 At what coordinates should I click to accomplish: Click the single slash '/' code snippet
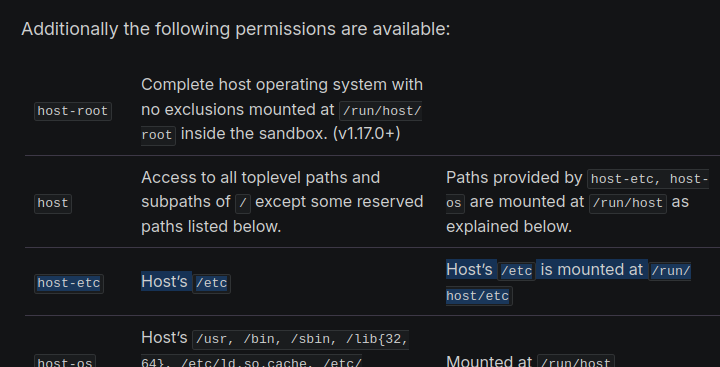pos(243,203)
